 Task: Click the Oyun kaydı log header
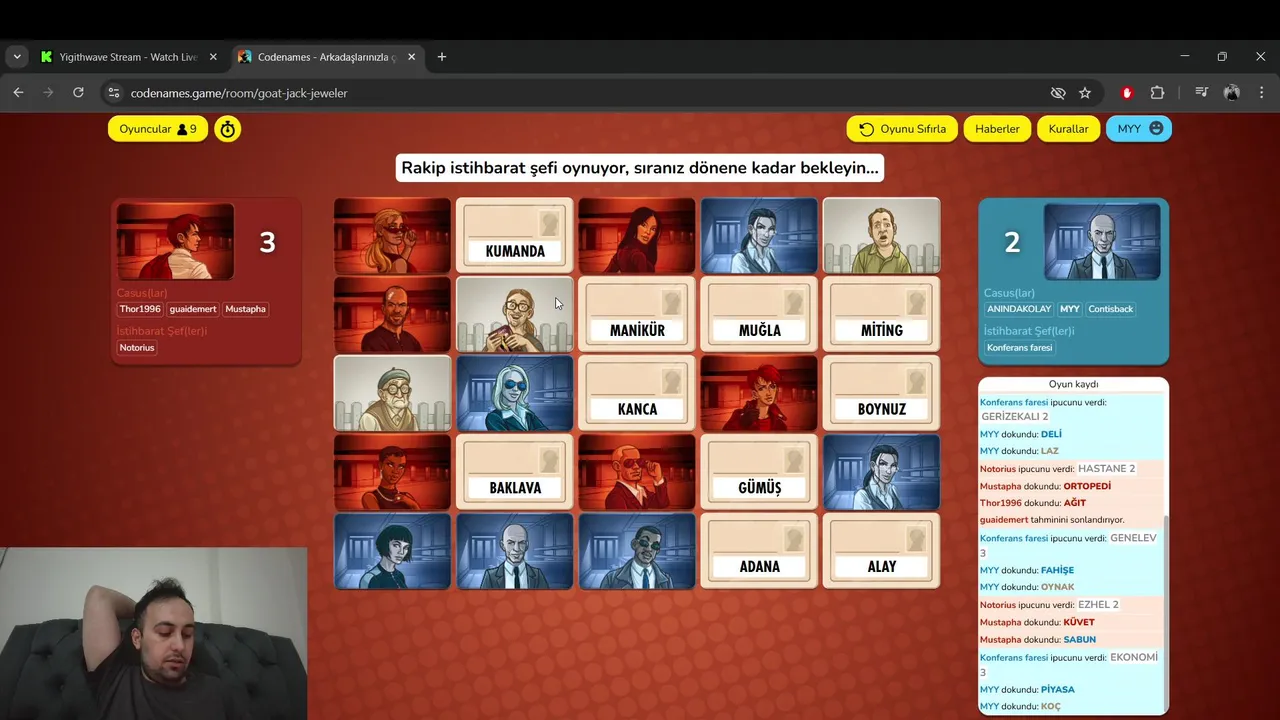pyautogui.click(x=1073, y=384)
